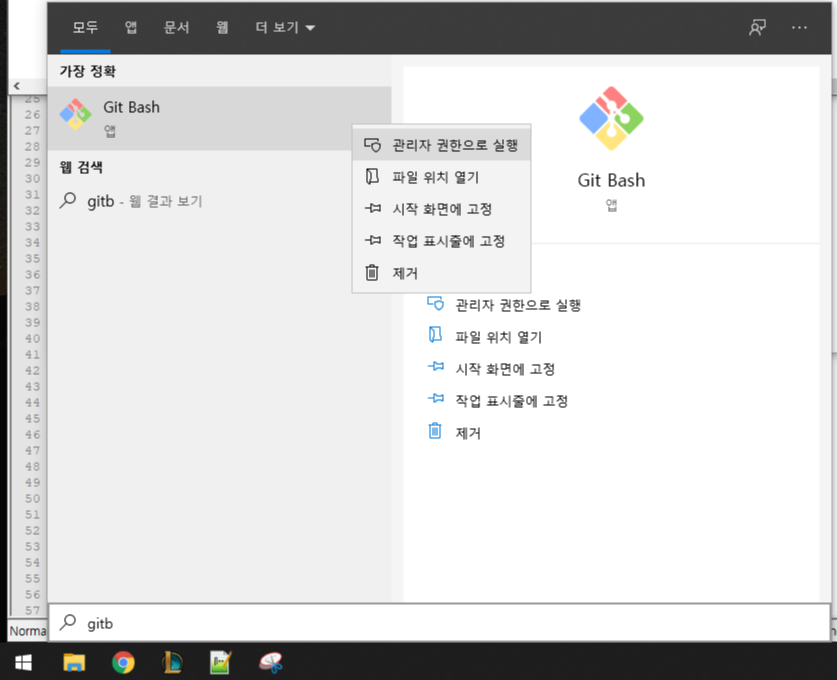The height and width of the screenshot is (680, 837).
Task: Open File Explorer from the taskbar
Action: coord(74,662)
